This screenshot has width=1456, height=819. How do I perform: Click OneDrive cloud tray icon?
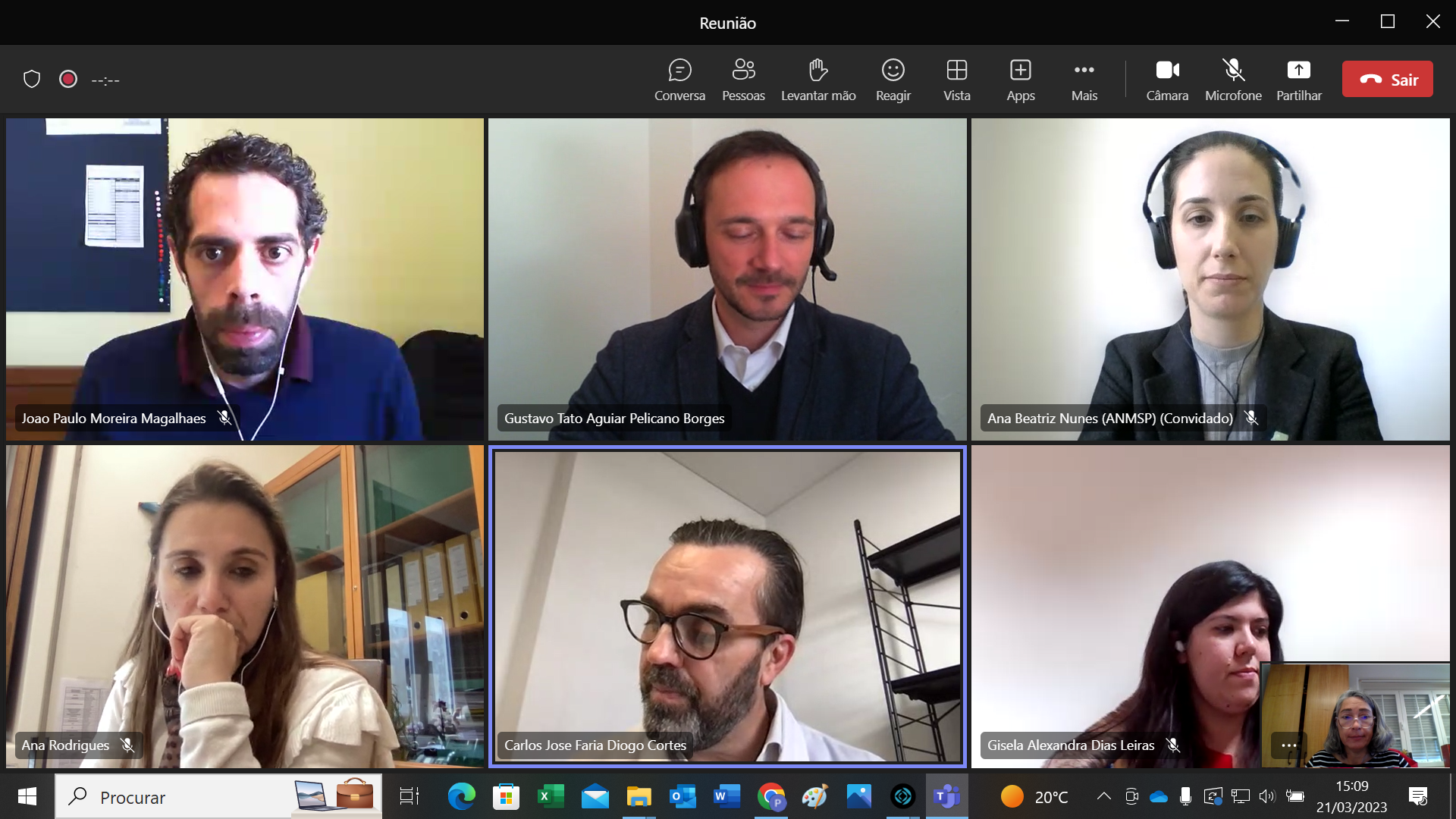click(1159, 796)
